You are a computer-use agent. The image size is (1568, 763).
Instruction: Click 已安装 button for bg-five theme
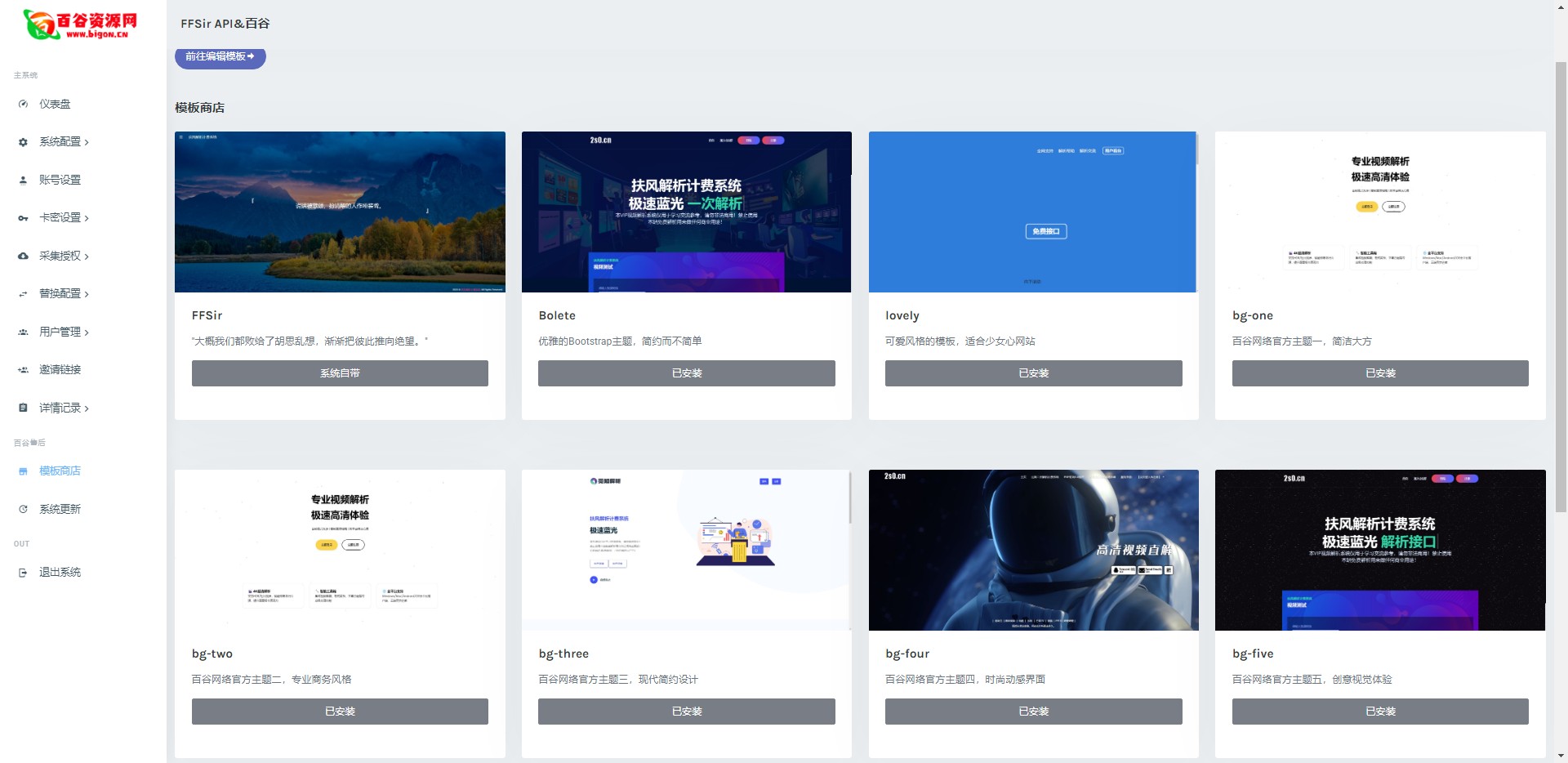click(1379, 711)
